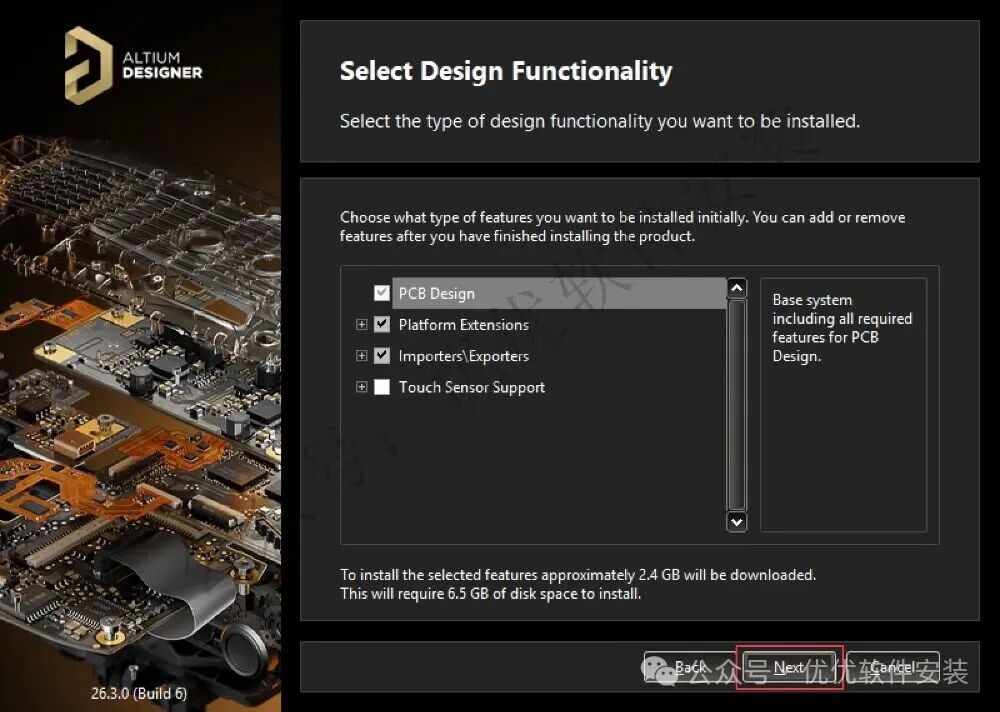The height and width of the screenshot is (712, 1000).
Task: Toggle the PCB Design checkbox
Action: pyautogui.click(x=381, y=293)
